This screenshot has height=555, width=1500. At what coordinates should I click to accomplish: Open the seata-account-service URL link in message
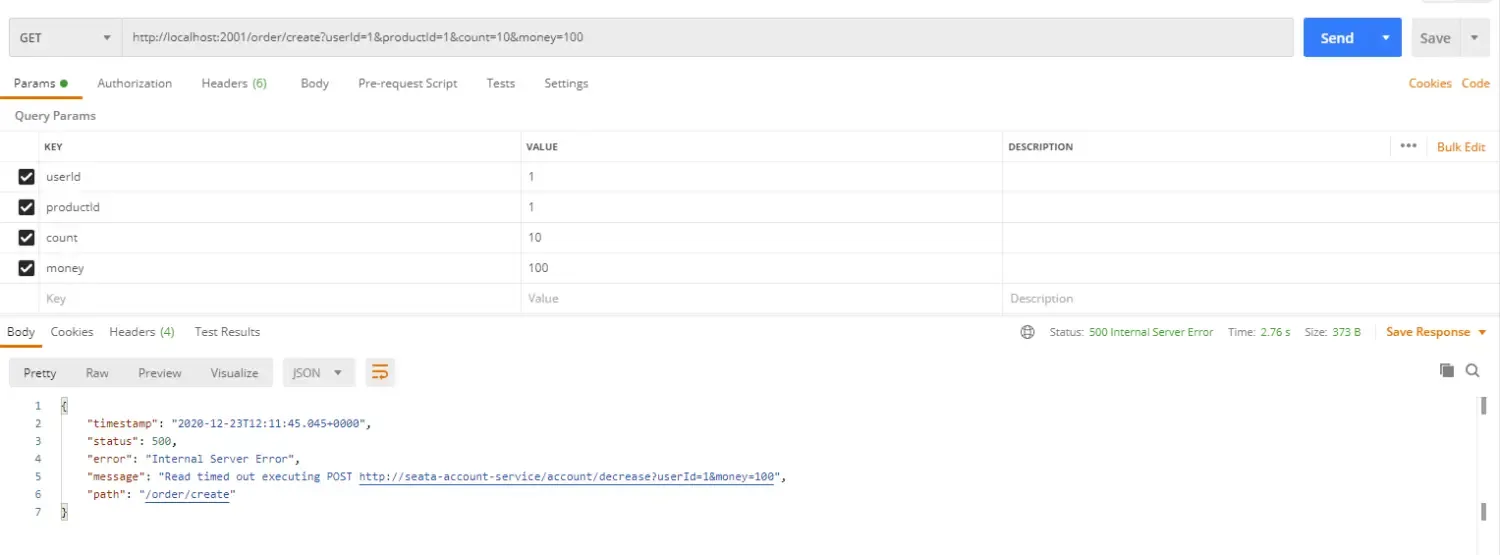(x=567, y=477)
